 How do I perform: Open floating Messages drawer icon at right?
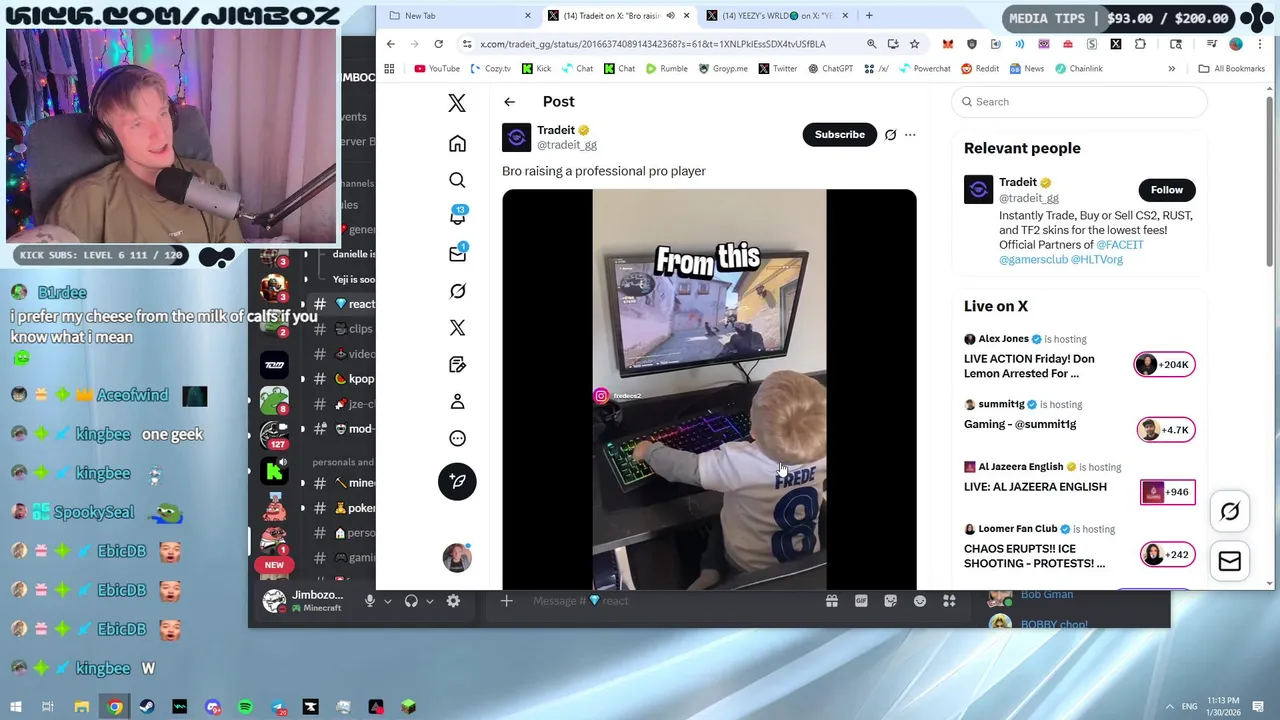1229,562
